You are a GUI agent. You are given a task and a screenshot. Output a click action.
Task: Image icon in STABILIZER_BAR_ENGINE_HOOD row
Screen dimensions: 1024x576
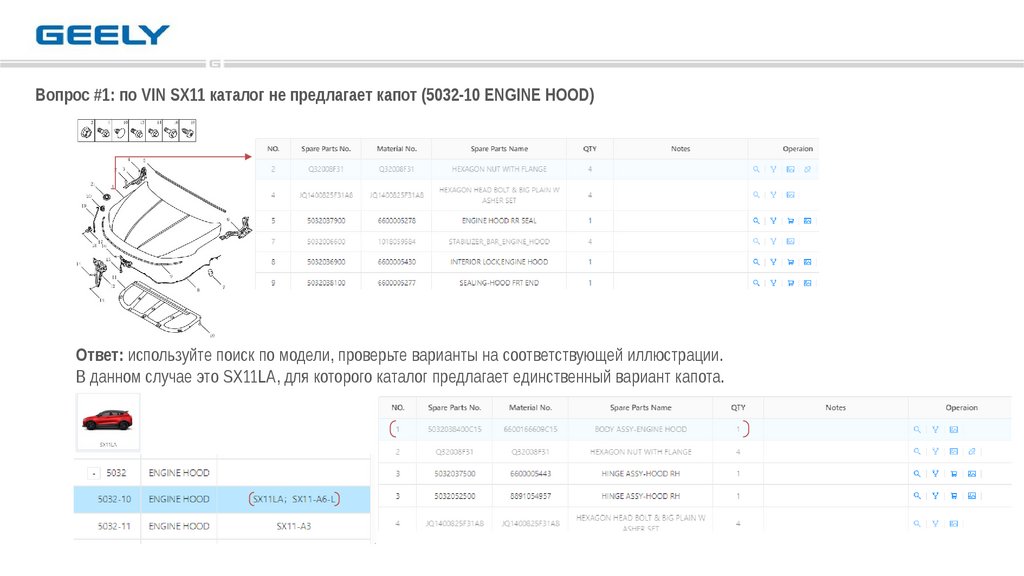[x=790, y=242]
